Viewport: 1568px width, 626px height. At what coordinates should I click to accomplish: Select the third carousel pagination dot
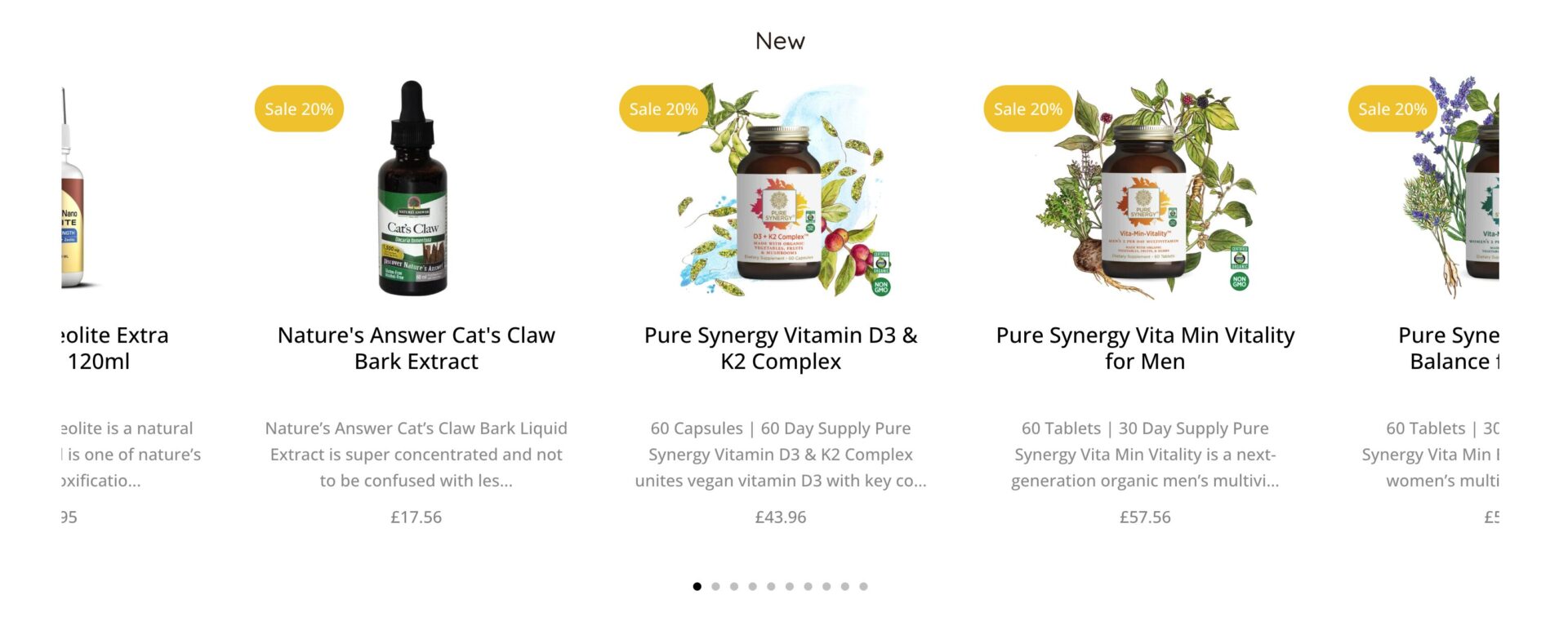click(x=734, y=586)
